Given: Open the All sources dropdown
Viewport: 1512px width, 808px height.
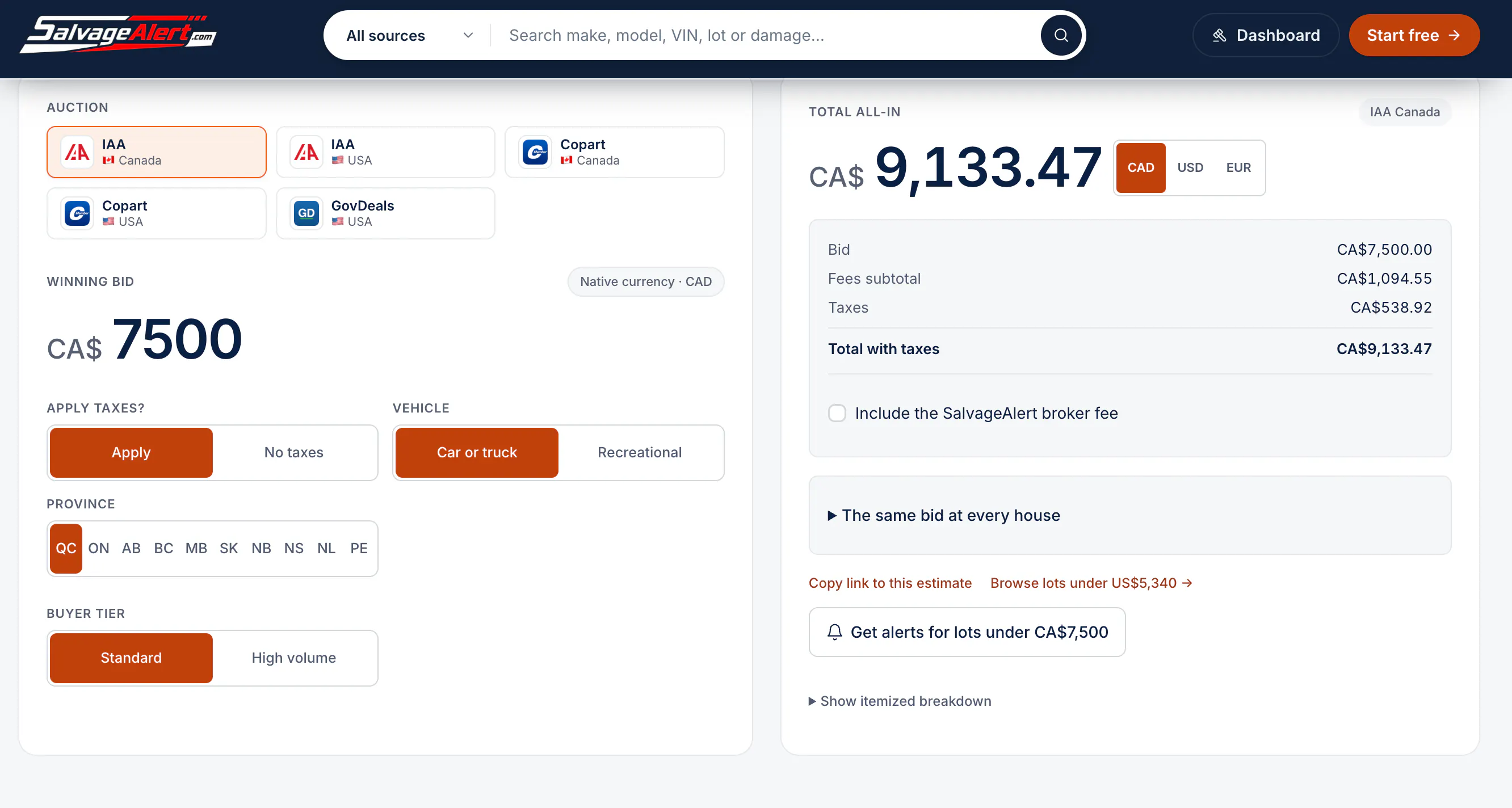Looking at the screenshot, I should [x=409, y=35].
